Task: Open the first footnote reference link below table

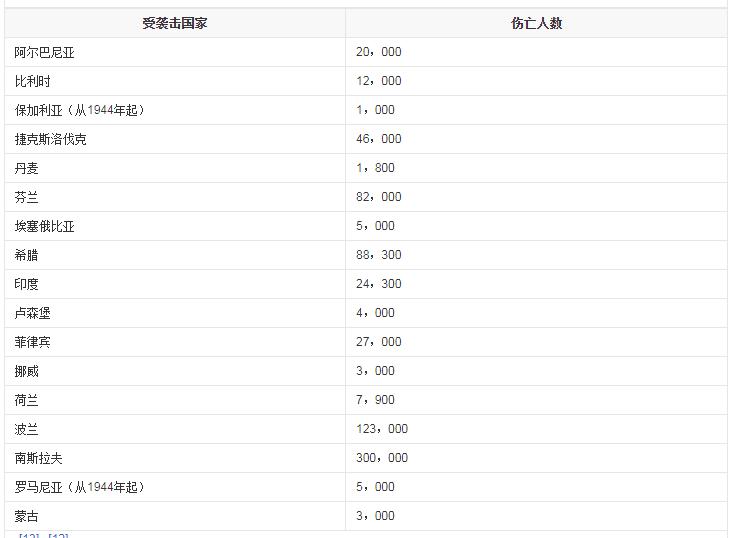Action: pos(29,535)
